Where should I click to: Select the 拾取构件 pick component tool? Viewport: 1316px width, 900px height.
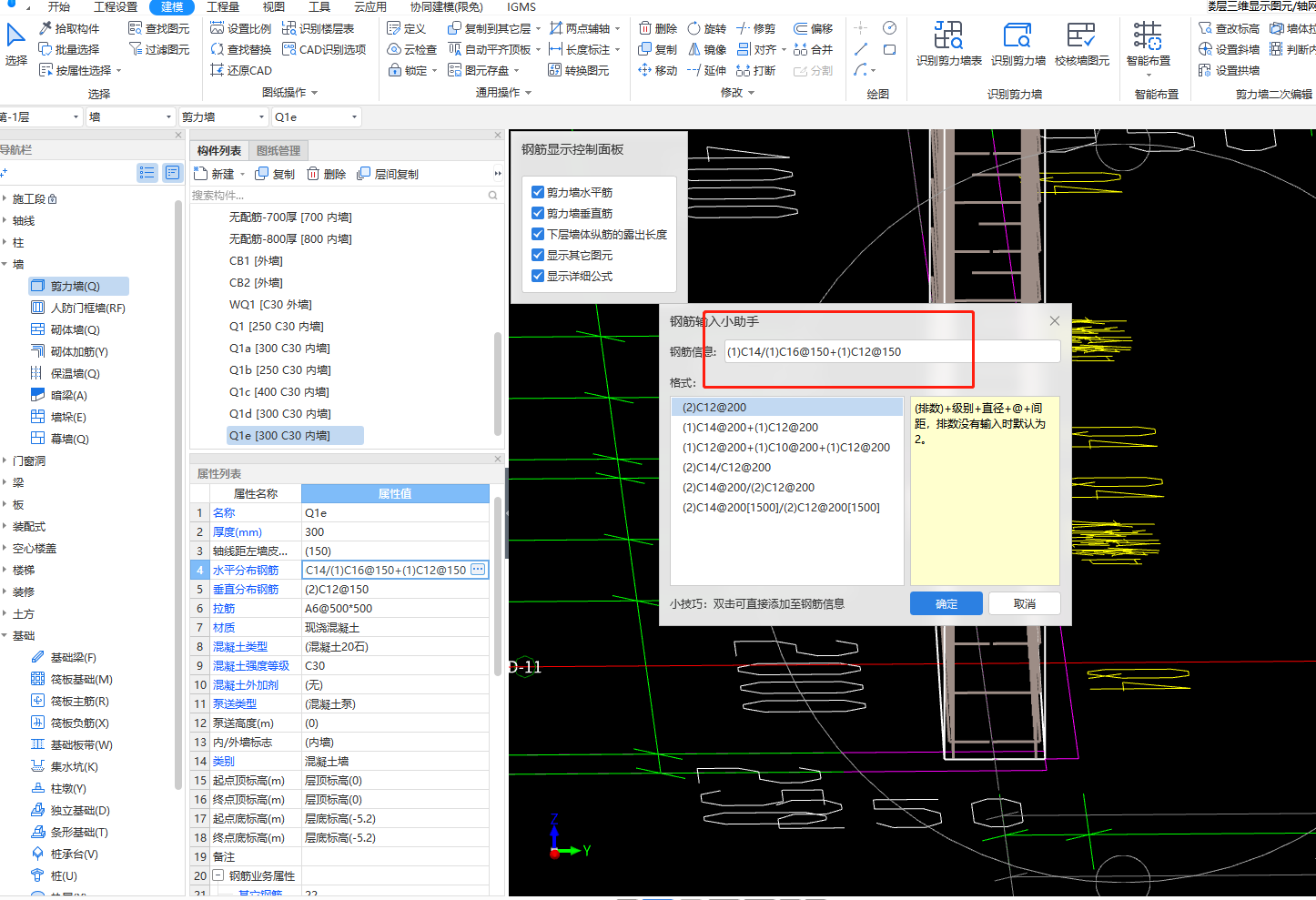[69, 28]
